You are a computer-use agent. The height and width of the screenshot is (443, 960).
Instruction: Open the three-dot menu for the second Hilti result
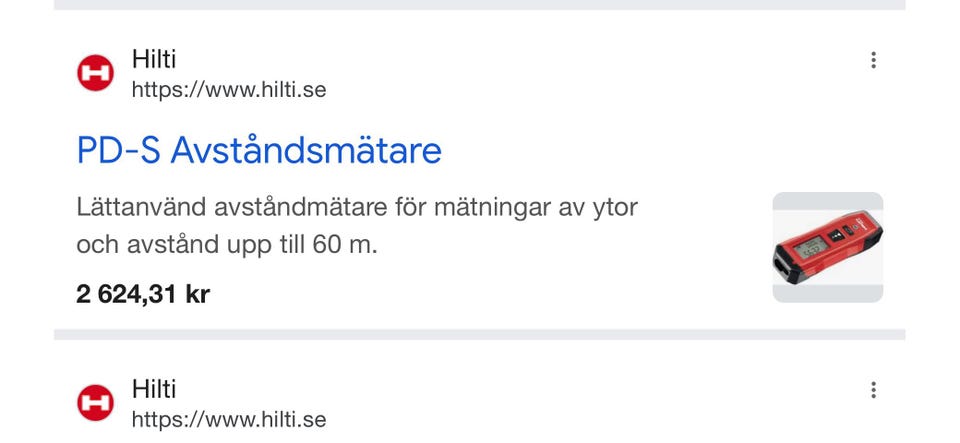[873, 390]
